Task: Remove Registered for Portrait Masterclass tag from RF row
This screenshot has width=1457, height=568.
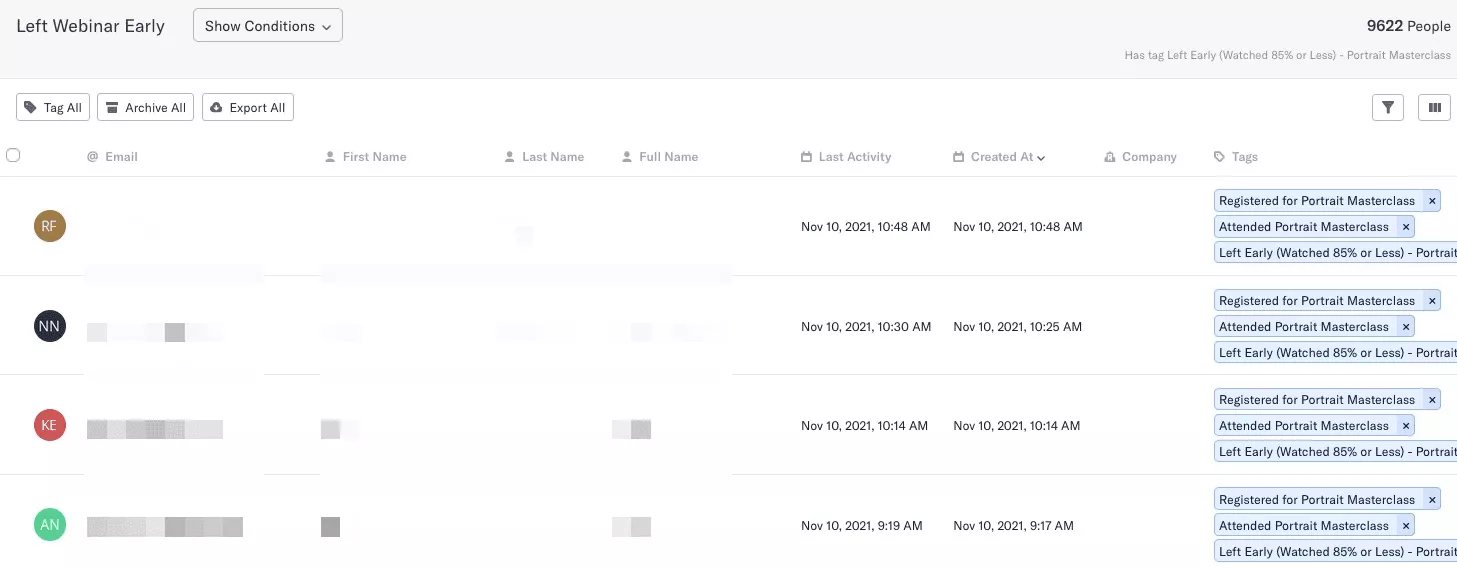Action: point(1432,201)
